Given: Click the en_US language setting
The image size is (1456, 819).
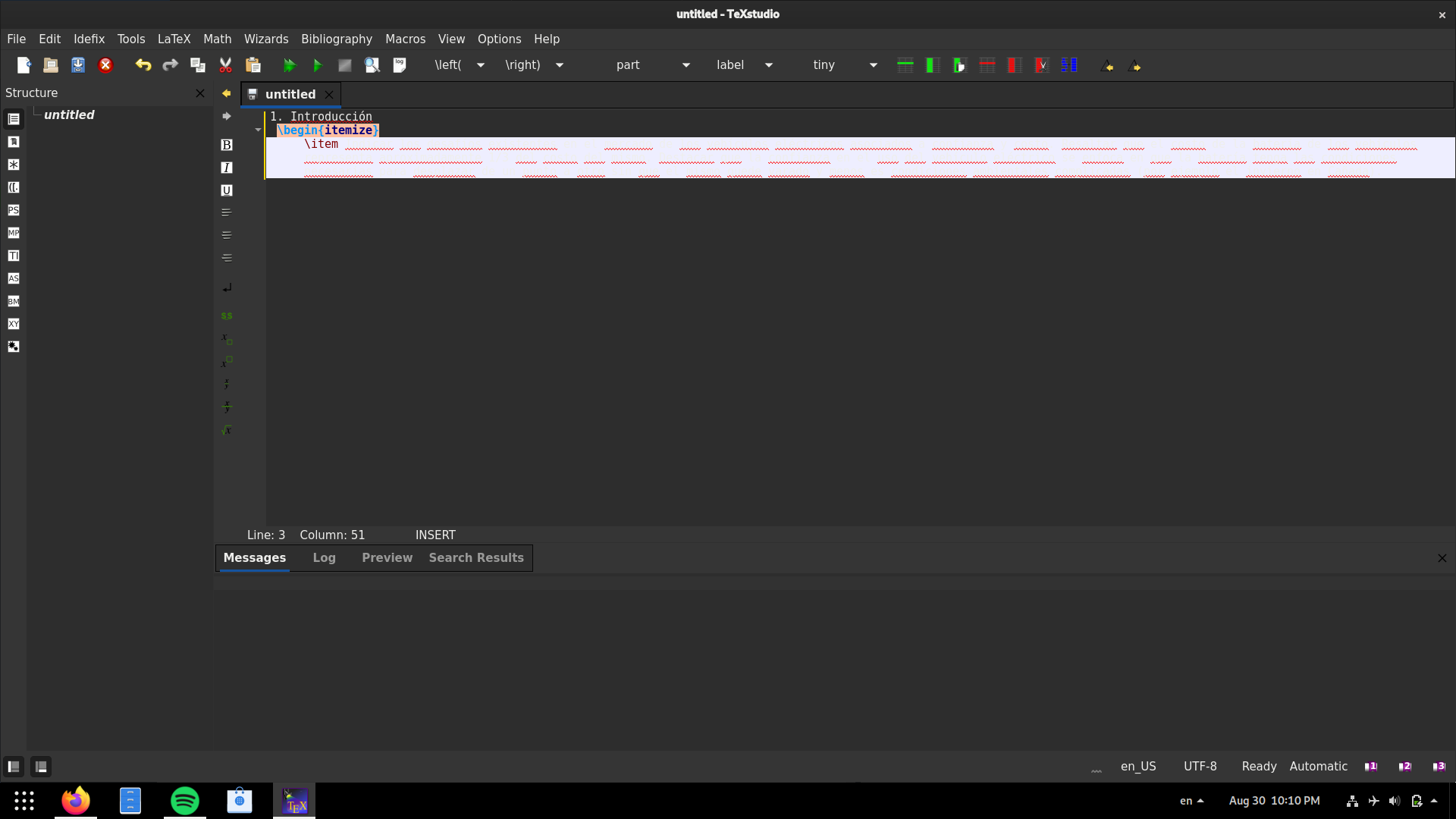Looking at the screenshot, I should click(x=1138, y=767).
